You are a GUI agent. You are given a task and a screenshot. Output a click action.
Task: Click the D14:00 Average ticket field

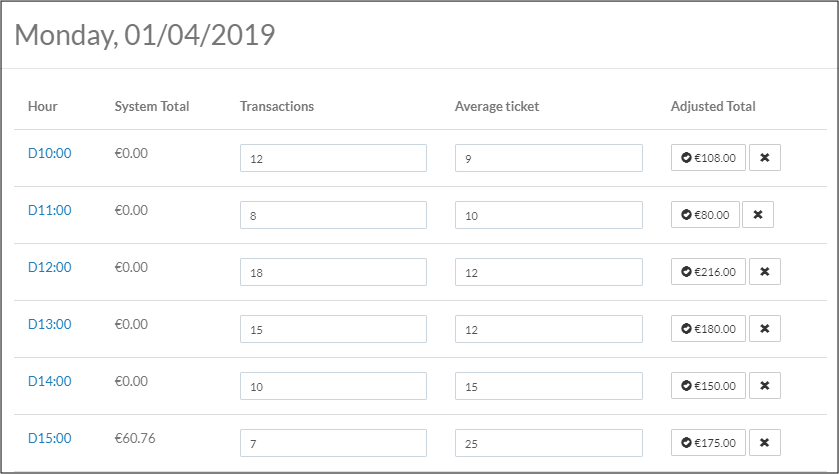click(548, 386)
